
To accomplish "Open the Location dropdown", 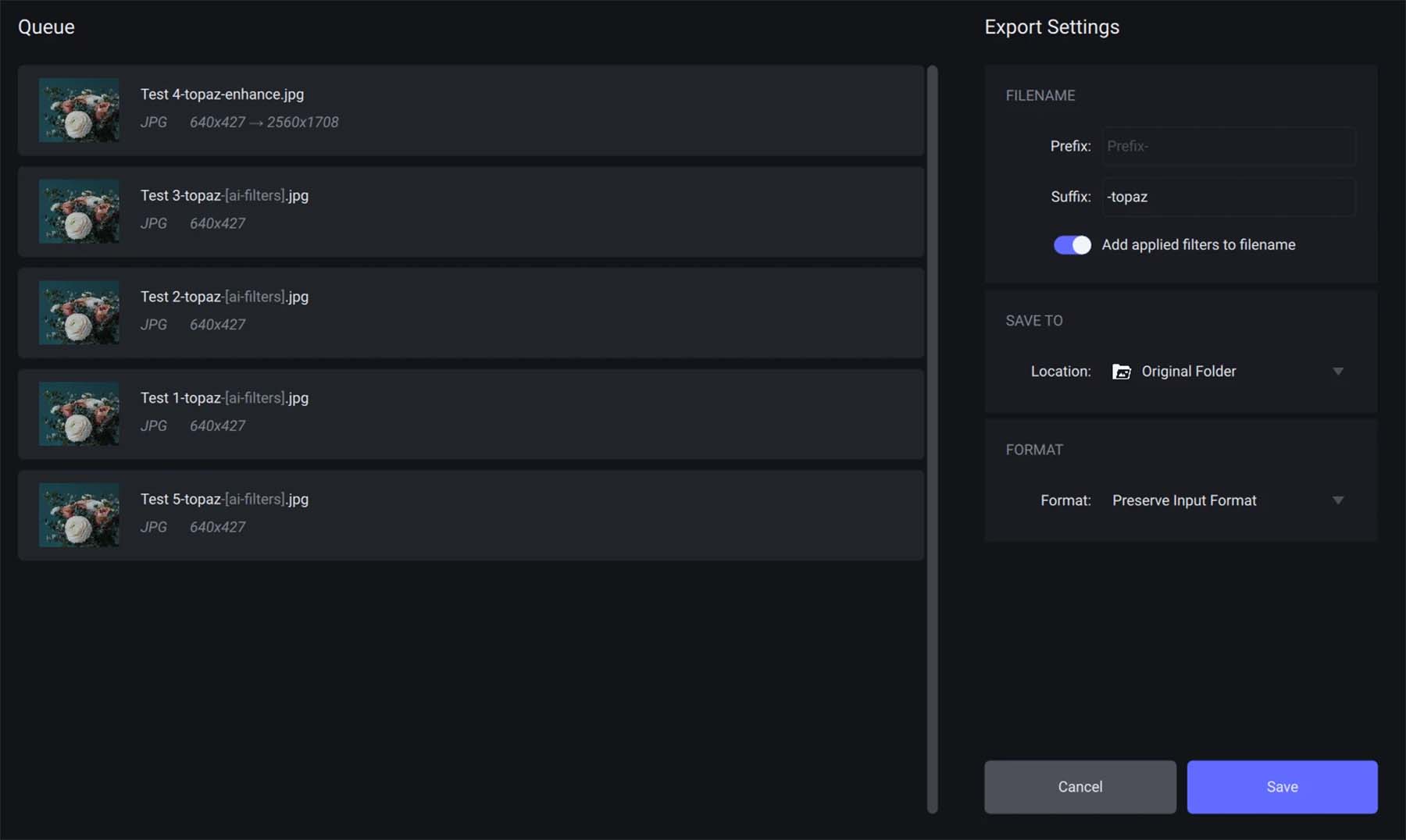I will [1338, 372].
